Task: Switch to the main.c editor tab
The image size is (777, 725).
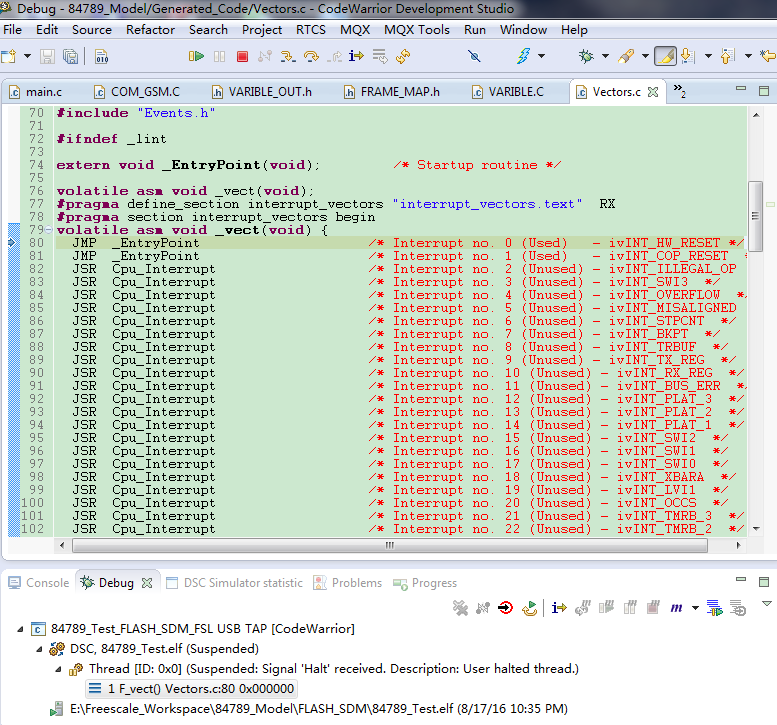Action: click(36, 92)
